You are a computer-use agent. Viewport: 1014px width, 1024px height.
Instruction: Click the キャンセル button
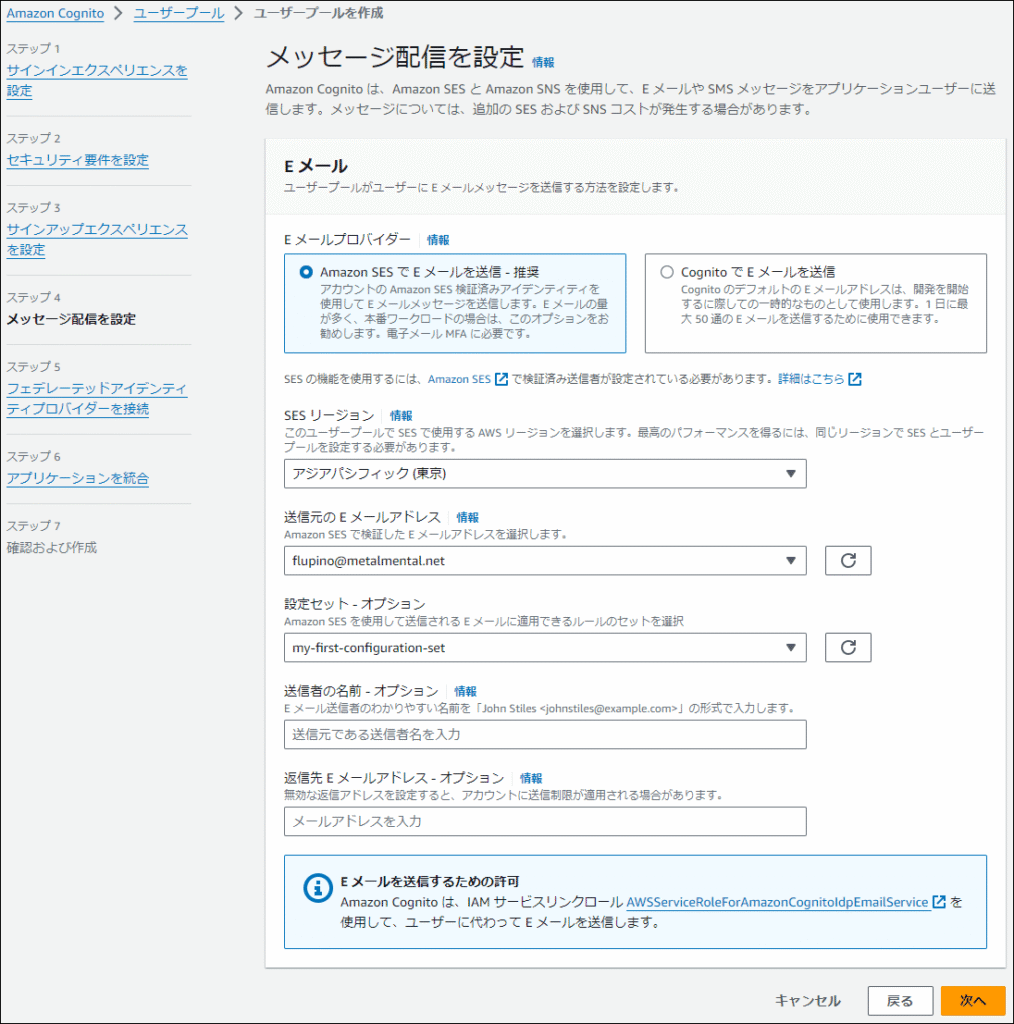coord(808,1001)
